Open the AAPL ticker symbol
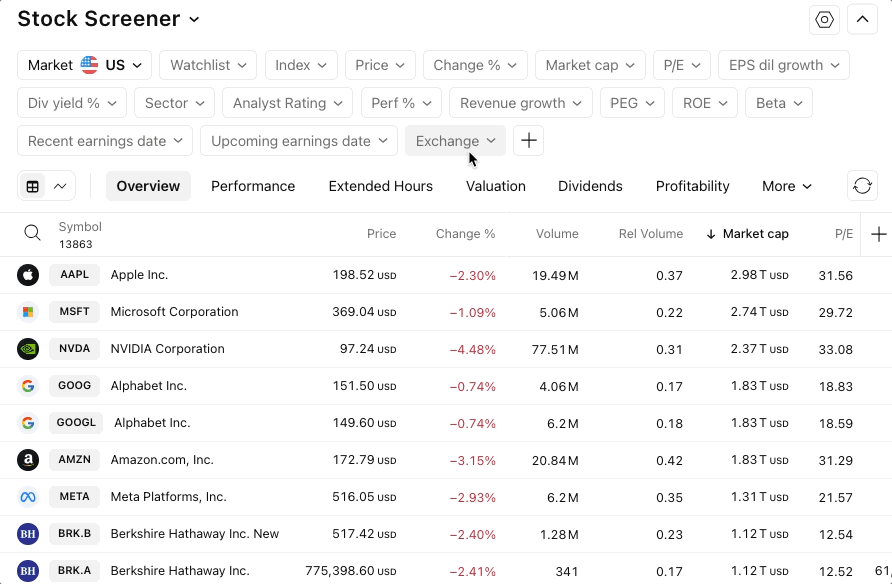 [x=75, y=275]
